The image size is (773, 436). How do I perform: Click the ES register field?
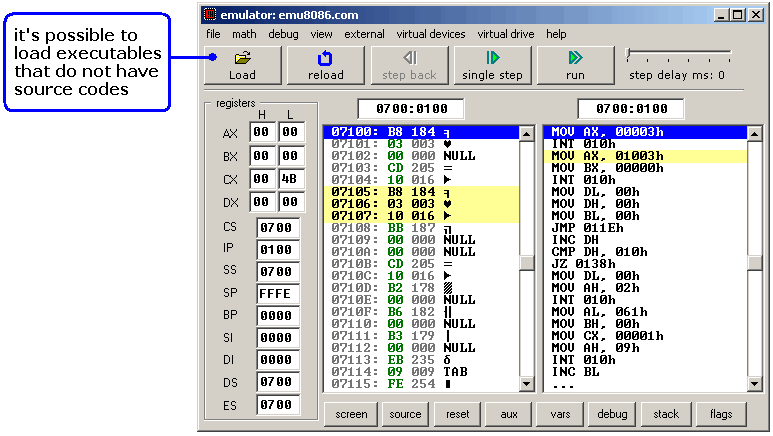[278, 405]
